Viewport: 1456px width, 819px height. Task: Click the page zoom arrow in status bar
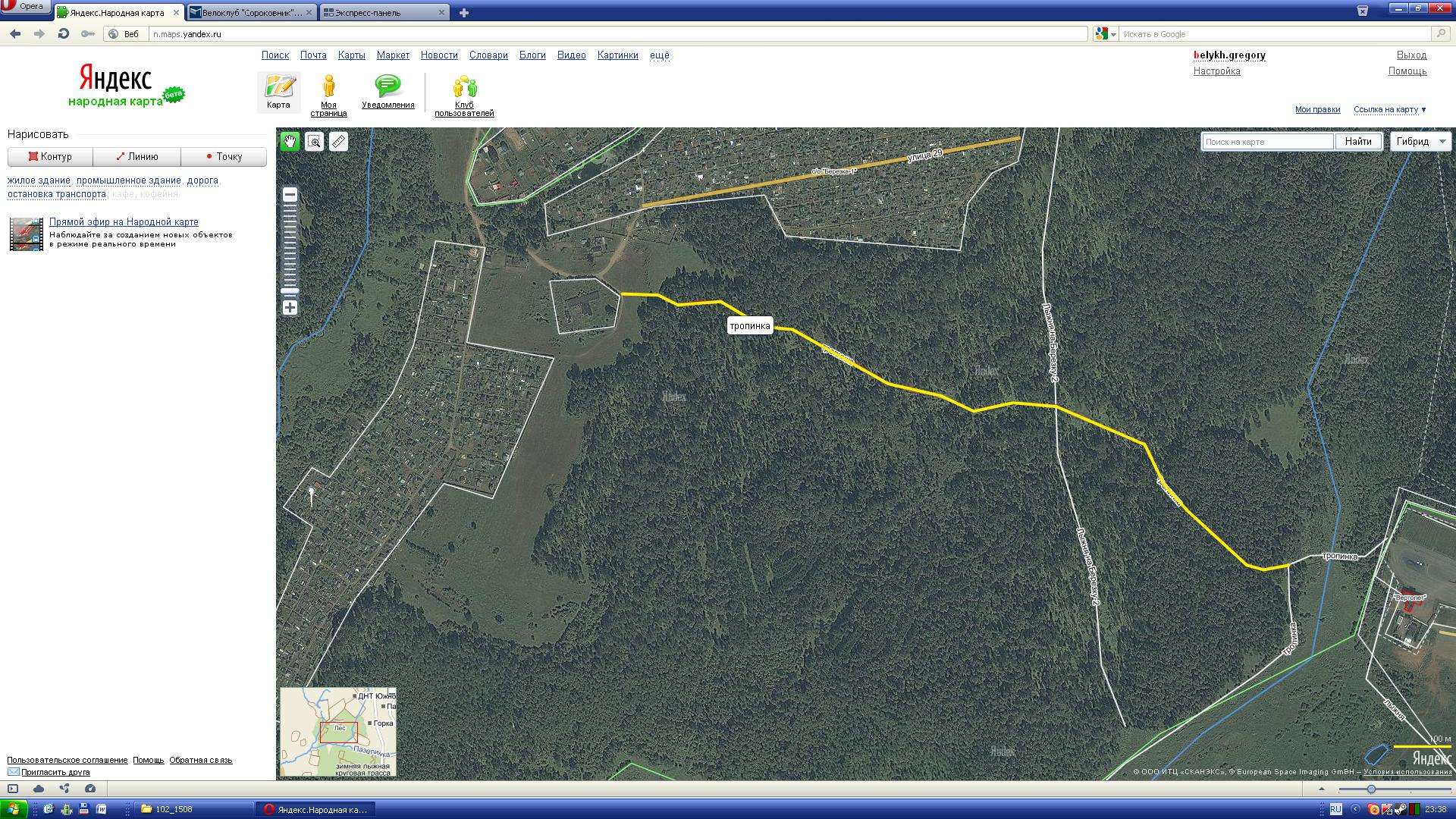1322,789
